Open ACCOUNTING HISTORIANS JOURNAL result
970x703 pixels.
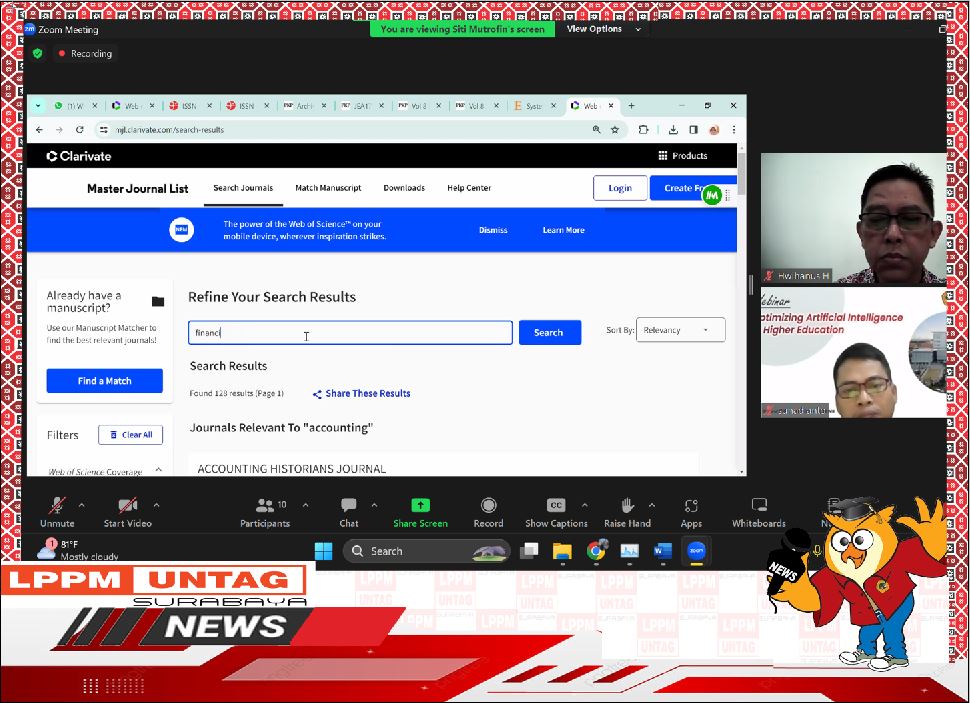(x=291, y=469)
